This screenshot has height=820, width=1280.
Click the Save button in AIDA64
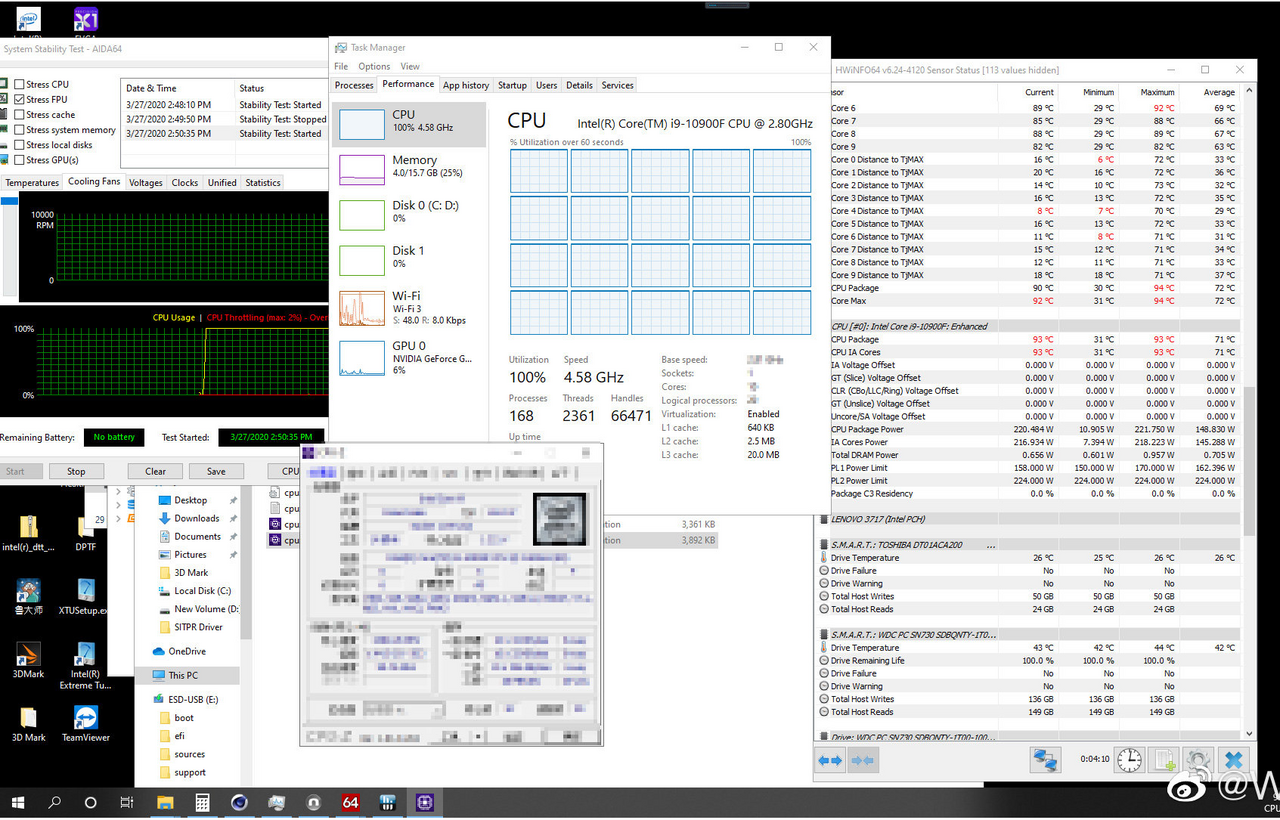(x=216, y=471)
